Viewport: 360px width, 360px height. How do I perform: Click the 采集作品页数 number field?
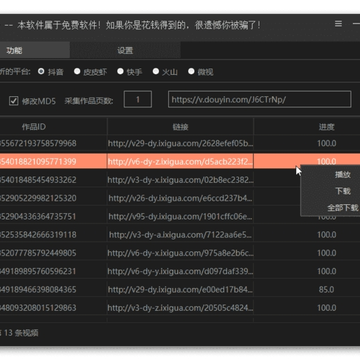[138, 99]
